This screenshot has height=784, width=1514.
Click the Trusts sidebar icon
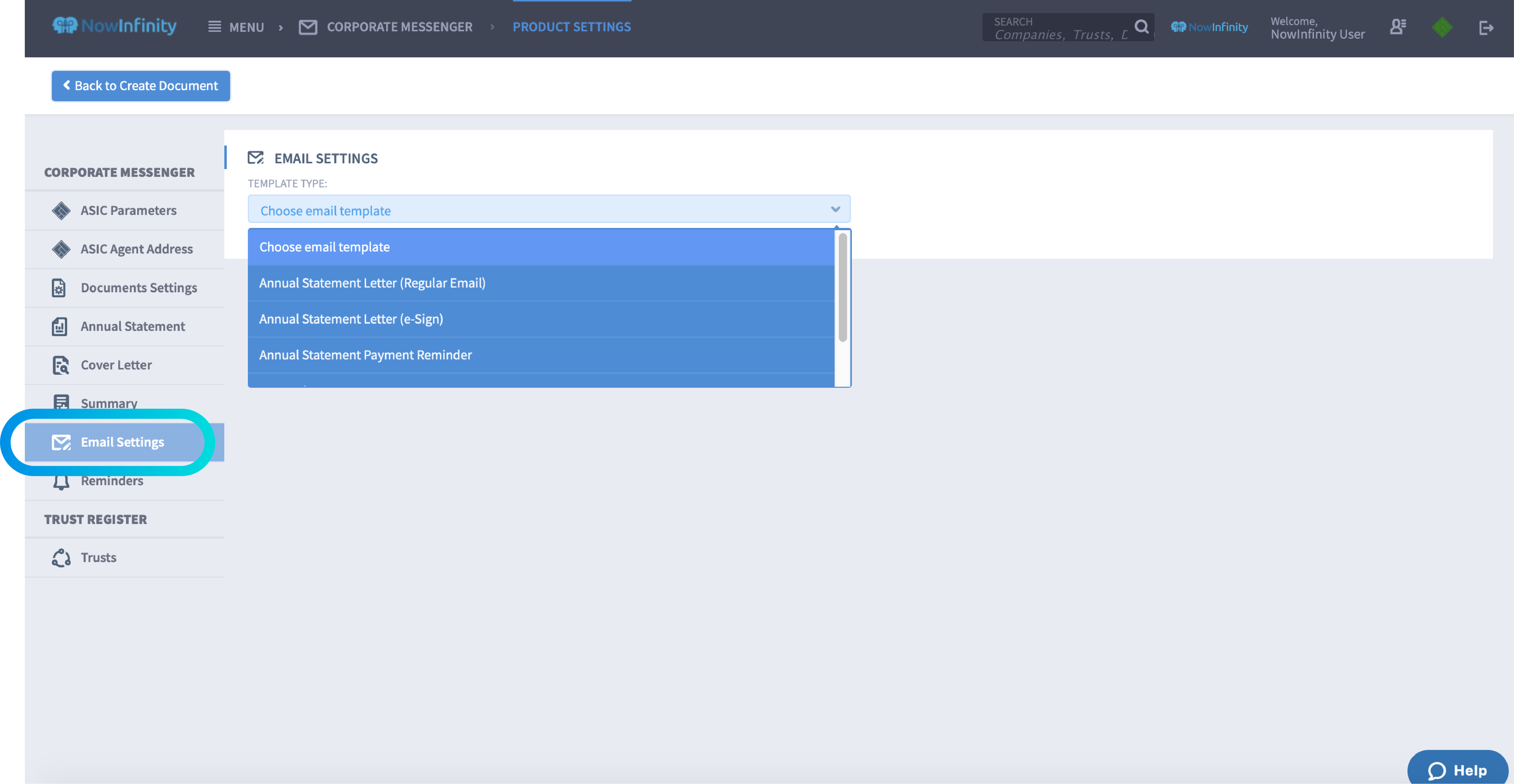tap(61, 558)
